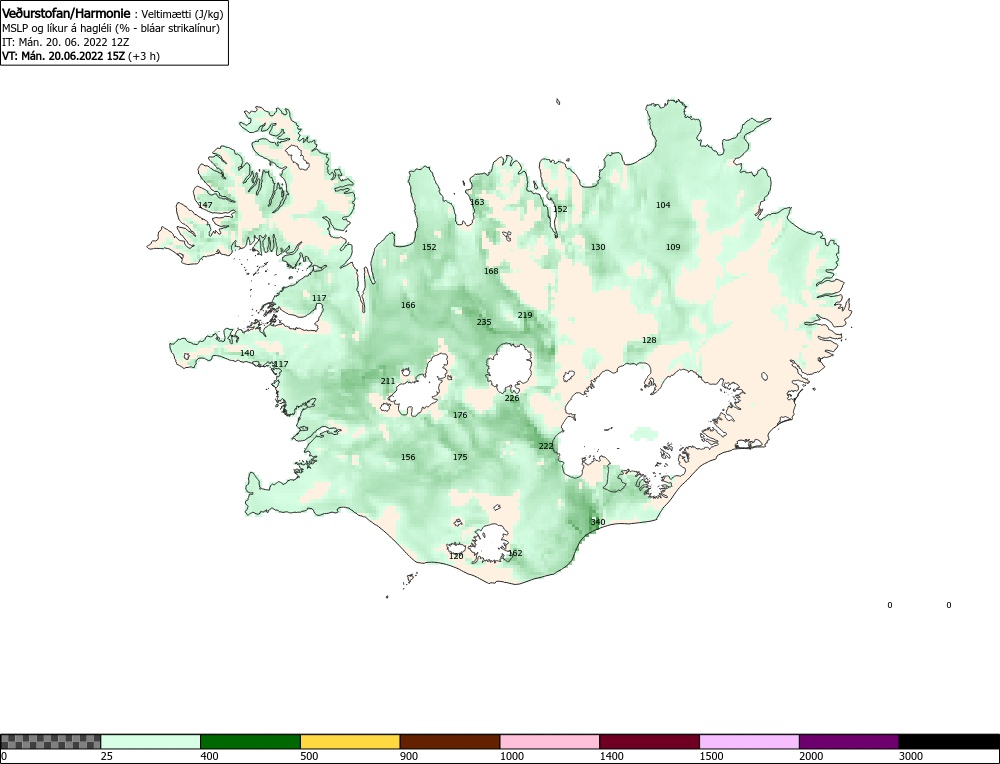Viewport: 1000px width, 764px height.
Task: Select the 226 map value
Action: tap(512, 398)
